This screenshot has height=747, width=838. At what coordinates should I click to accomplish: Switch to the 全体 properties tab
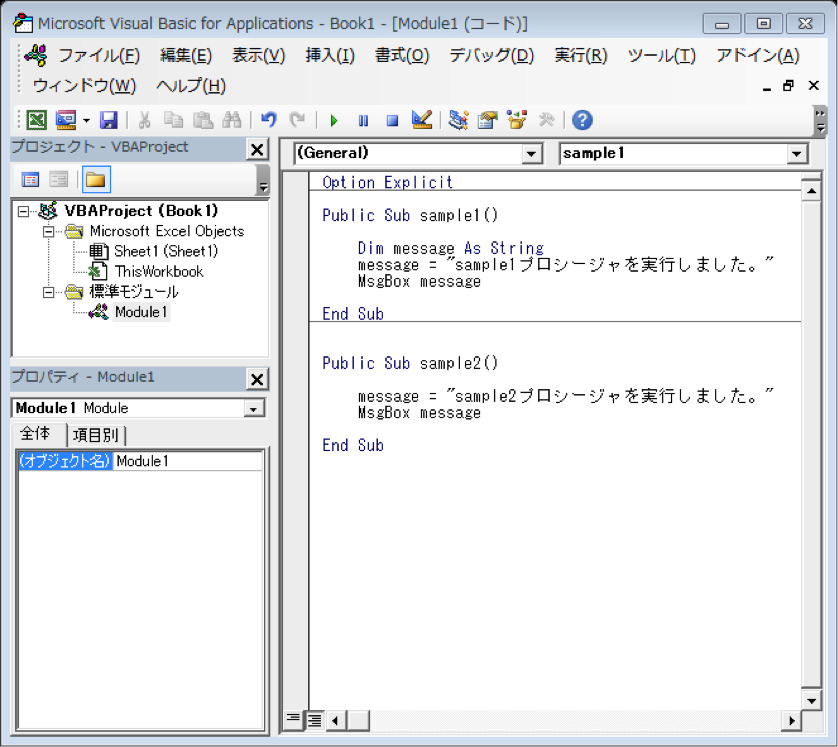[x=35, y=434]
